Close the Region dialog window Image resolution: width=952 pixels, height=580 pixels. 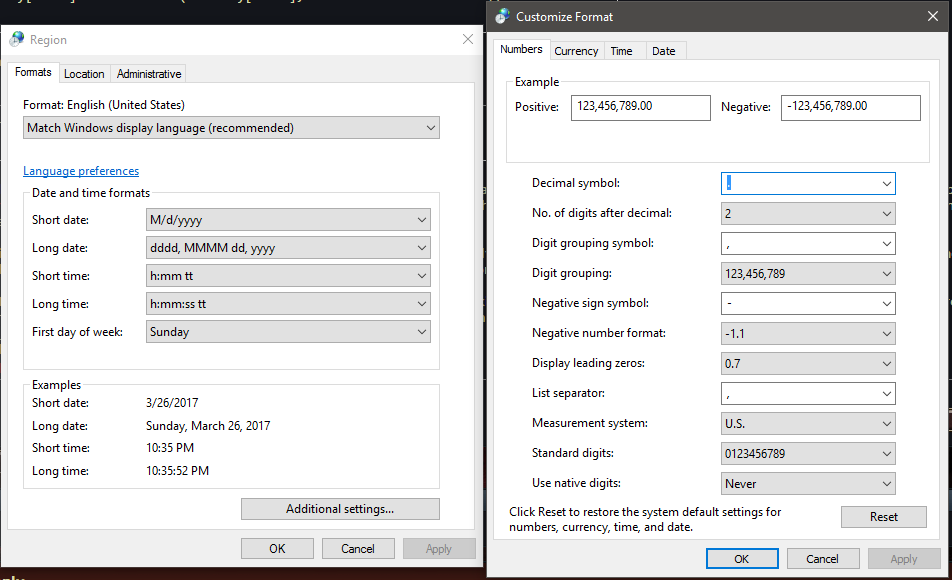click(467, 40)
